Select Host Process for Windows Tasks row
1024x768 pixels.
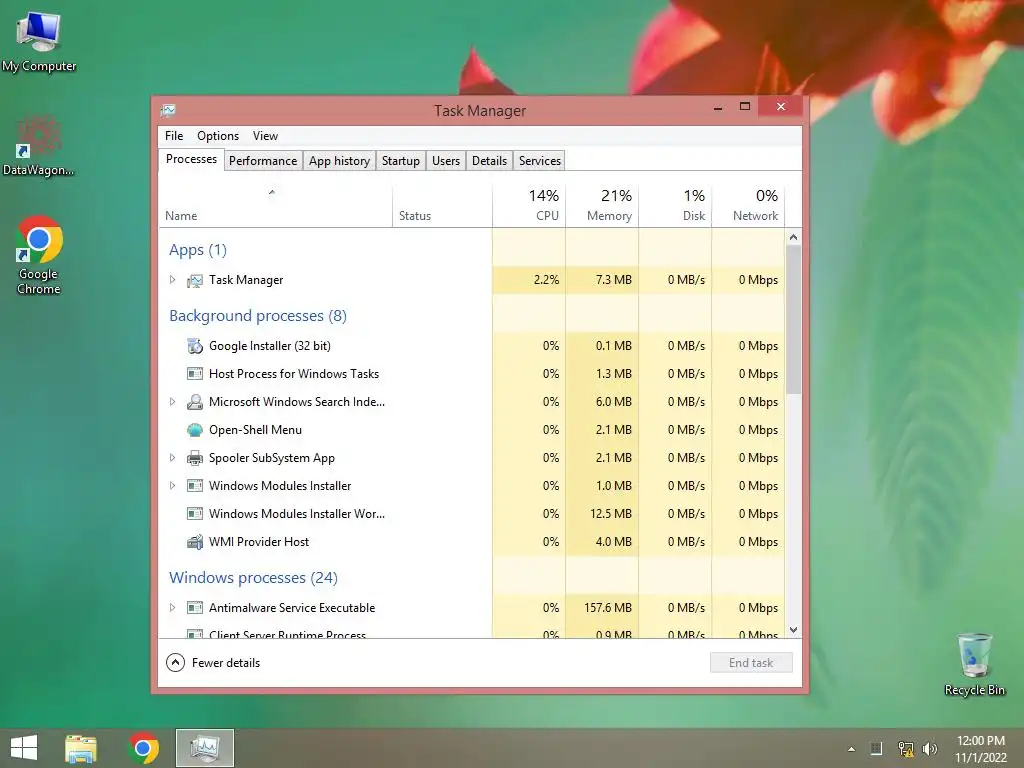472,374
